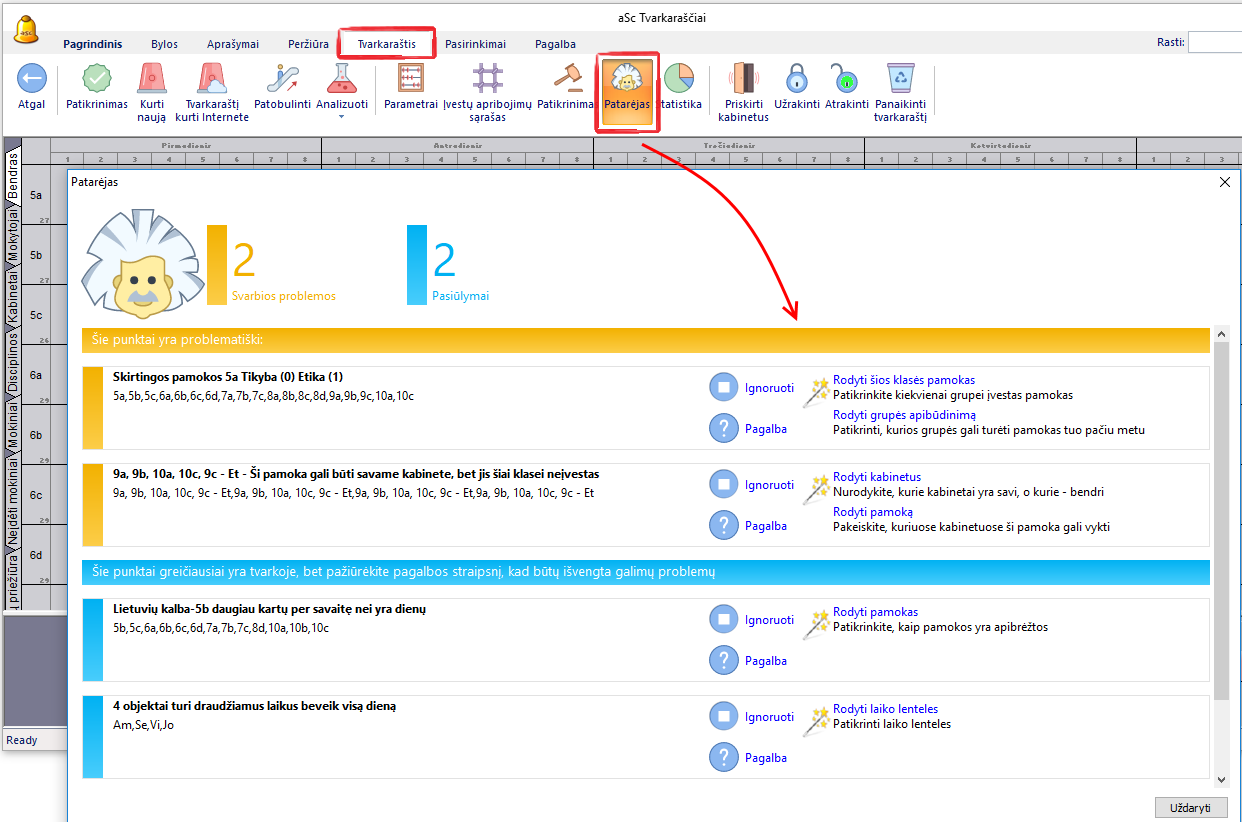
Task: Expand the Analizuoti dropdown arrow
Action: click(x=342, y=117)
